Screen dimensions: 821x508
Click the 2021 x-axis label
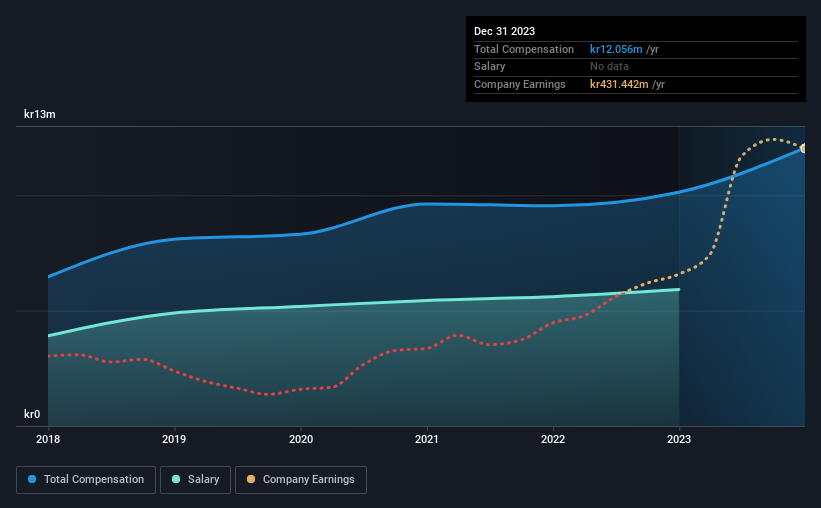click(x=427, y=439)
